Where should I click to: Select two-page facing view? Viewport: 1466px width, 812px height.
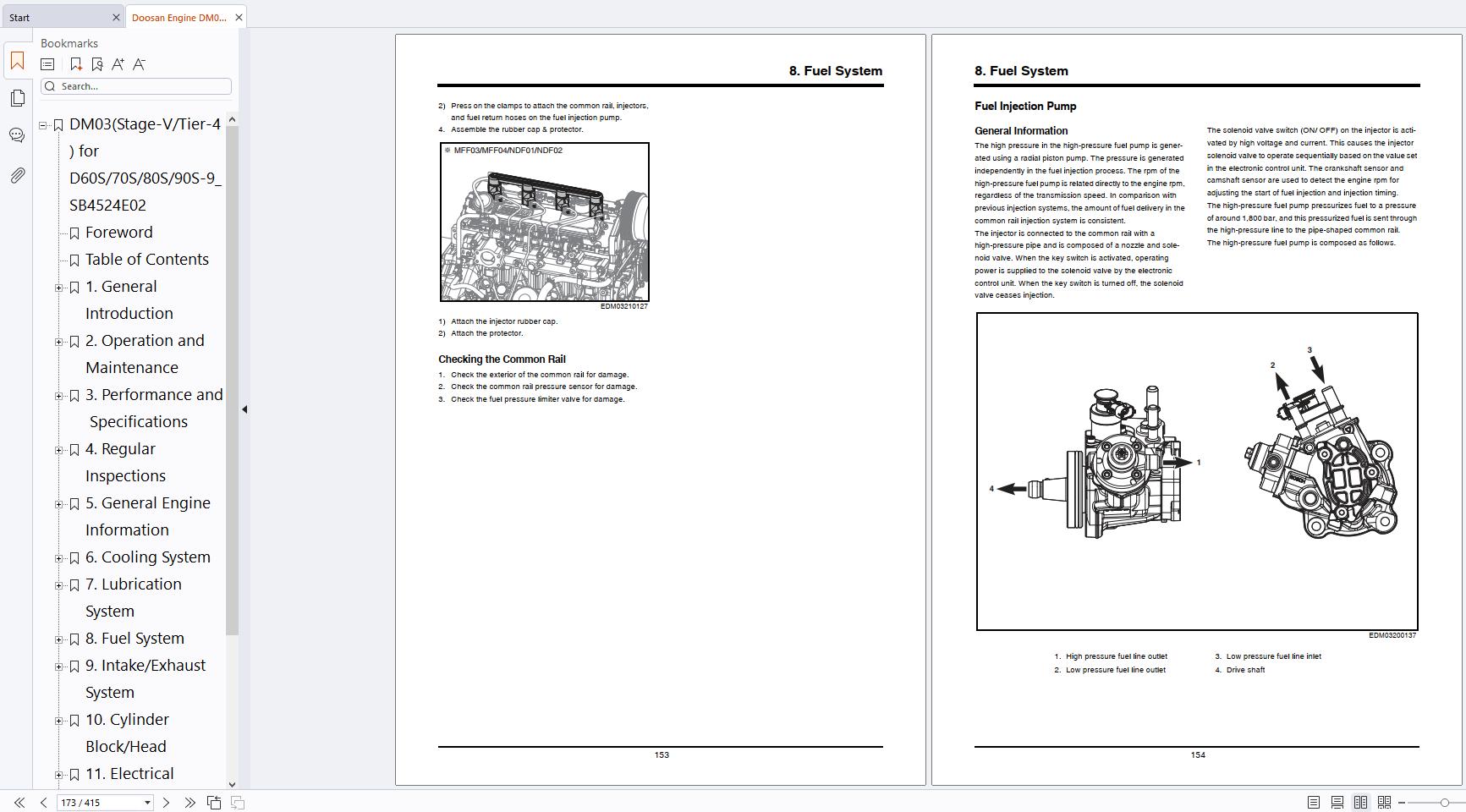coord(1361,803)
